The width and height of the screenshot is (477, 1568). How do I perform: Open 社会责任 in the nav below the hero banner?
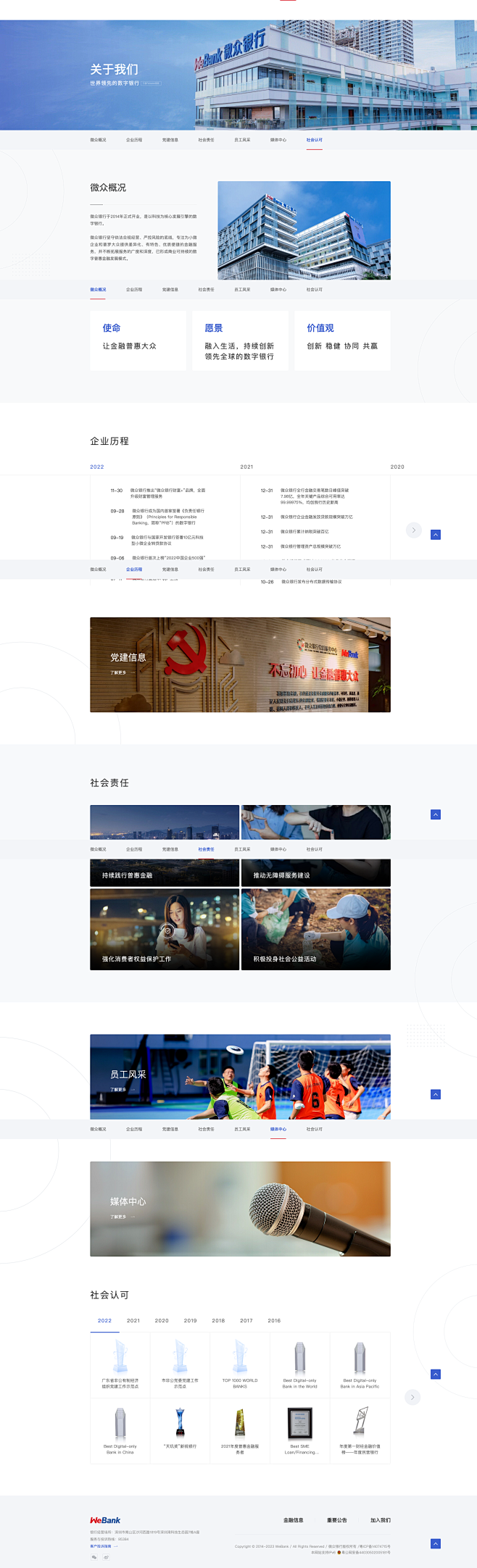pos(206,140)
